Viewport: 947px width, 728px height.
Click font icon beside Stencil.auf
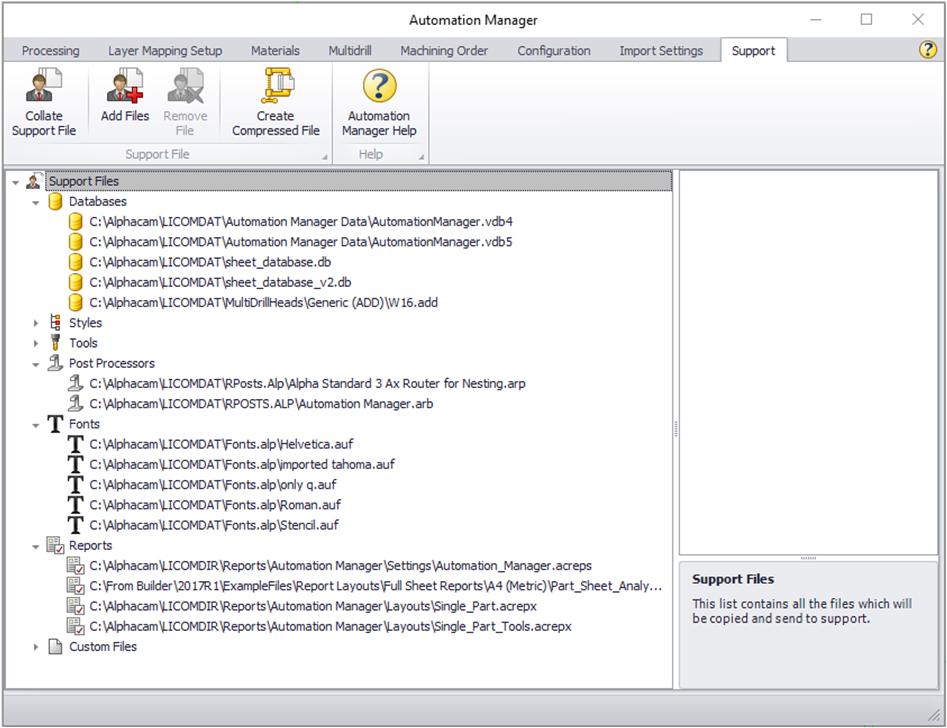tap(75, 525)
